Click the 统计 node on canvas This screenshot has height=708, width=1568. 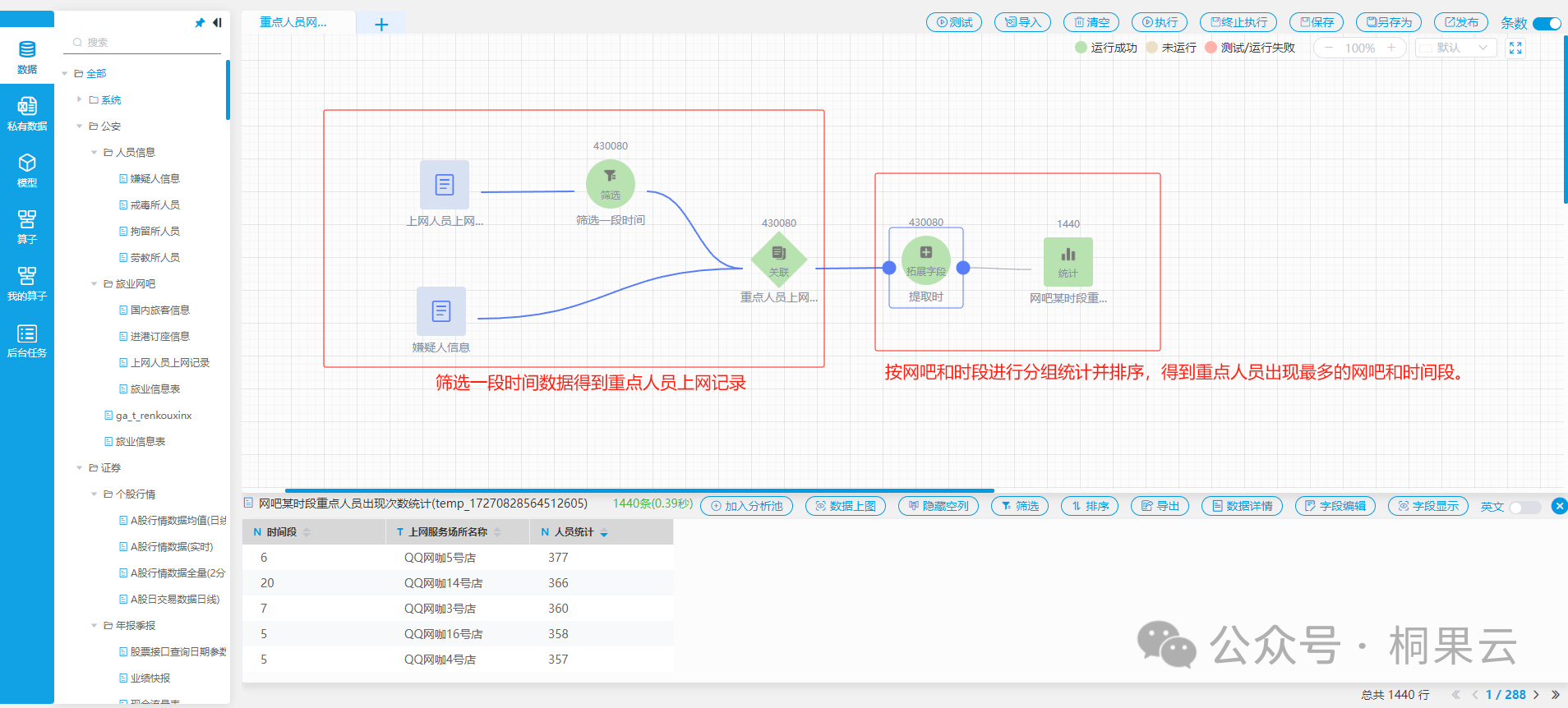[x=1068, y=261]
